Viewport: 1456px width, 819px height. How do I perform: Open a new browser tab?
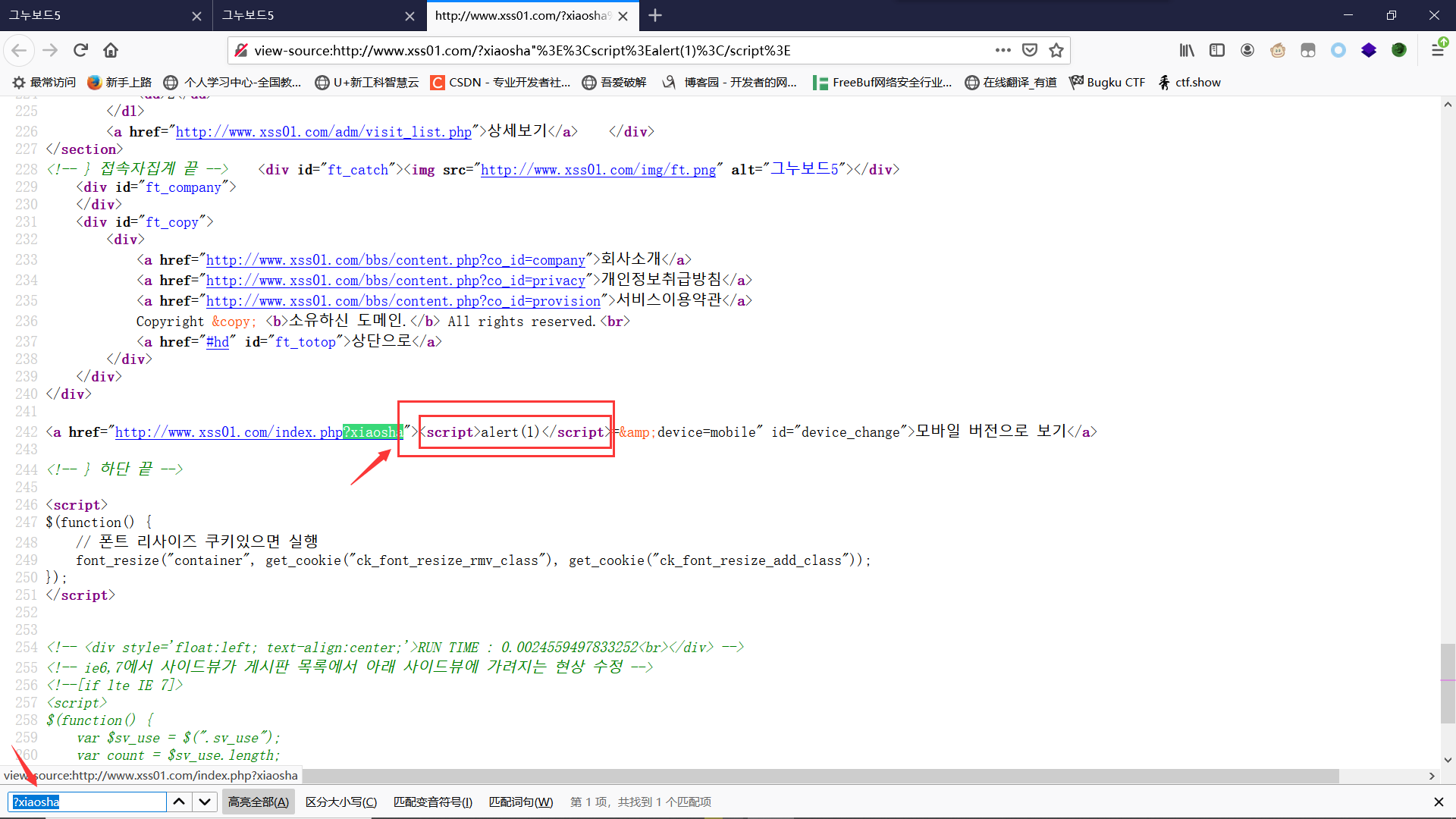click(655, 15)
